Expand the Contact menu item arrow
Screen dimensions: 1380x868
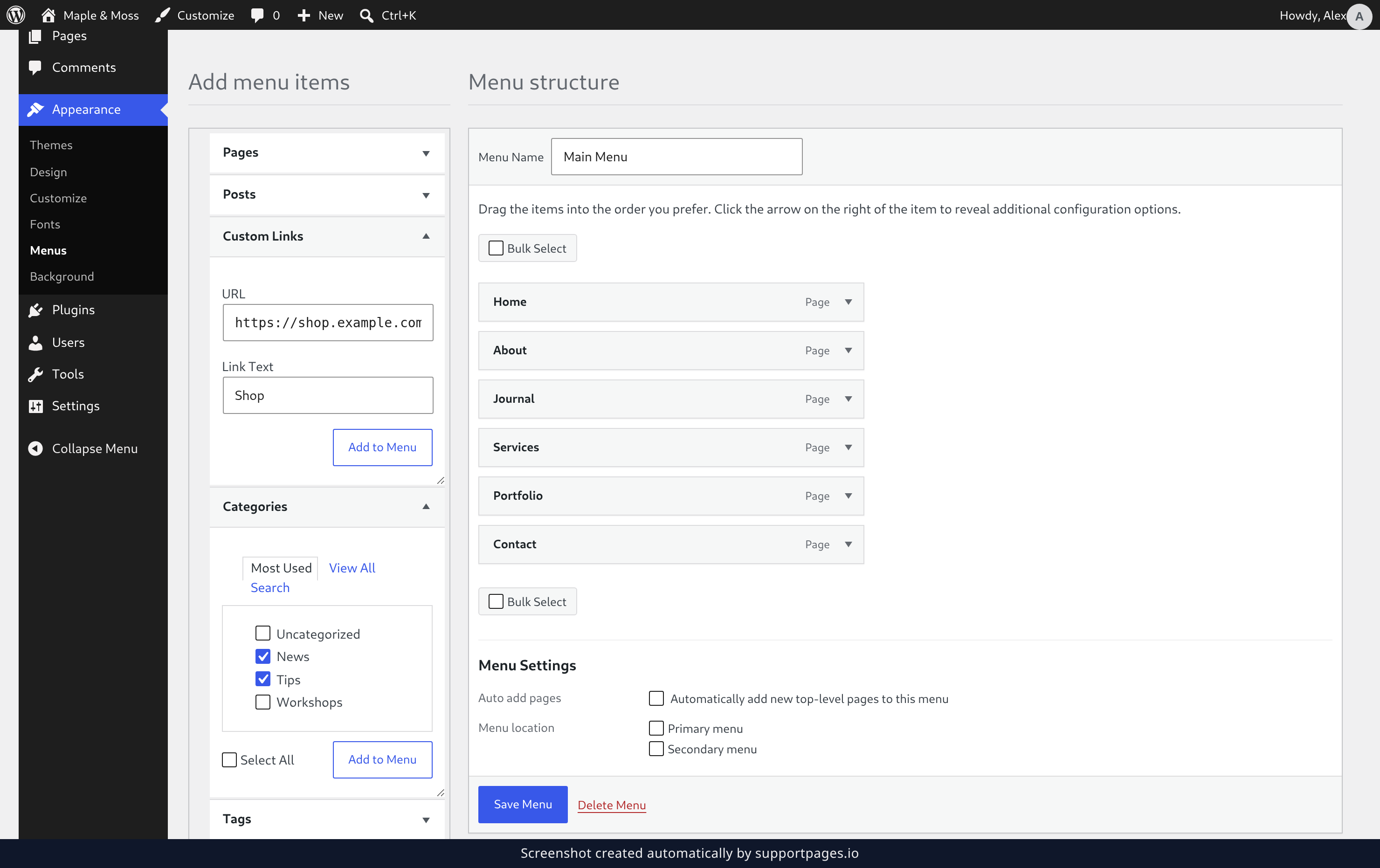pyautogui.click(x=848, y=544)
